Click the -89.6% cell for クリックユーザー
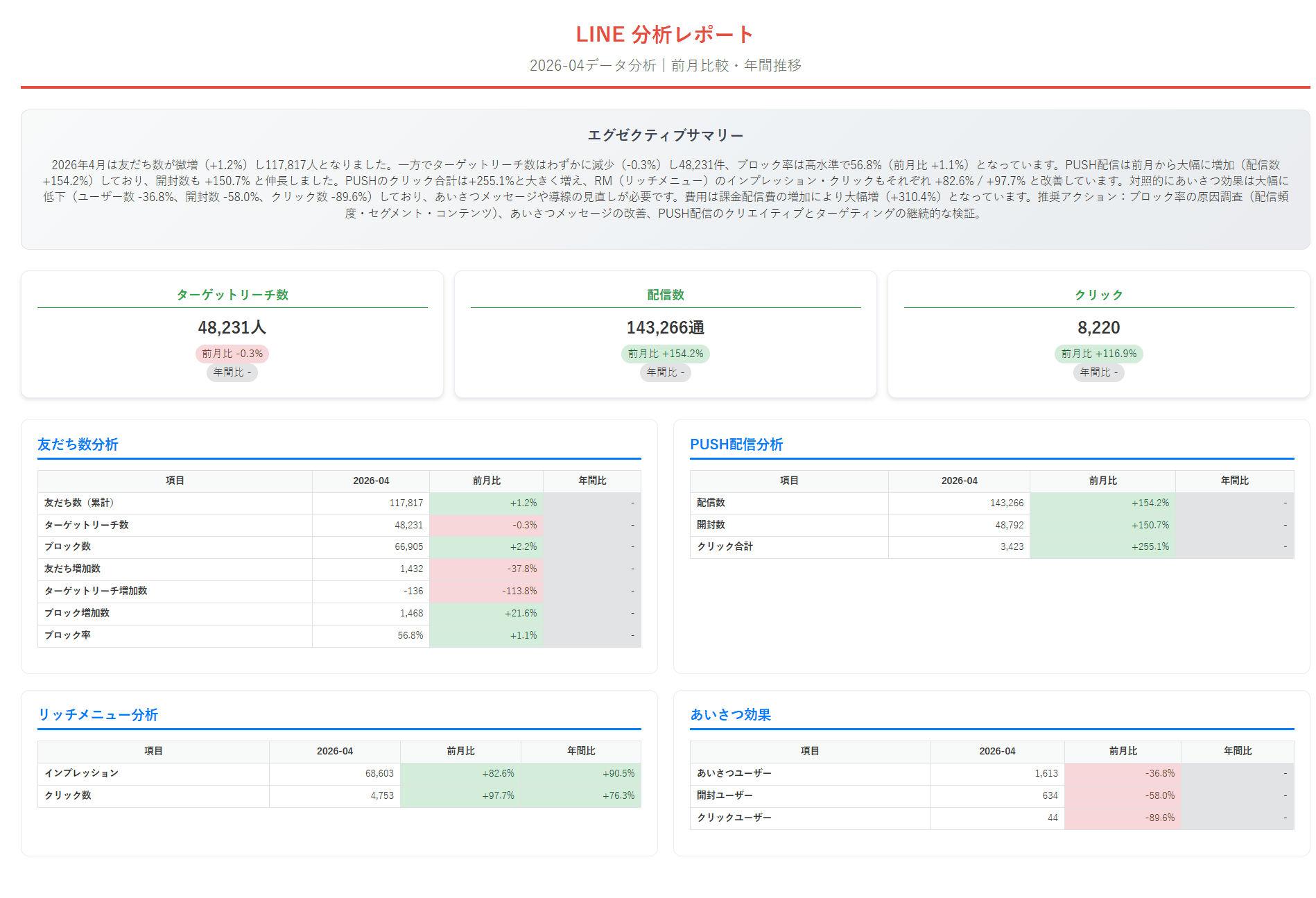This screenshot has width=1316, height=898. pos(1123,818)
